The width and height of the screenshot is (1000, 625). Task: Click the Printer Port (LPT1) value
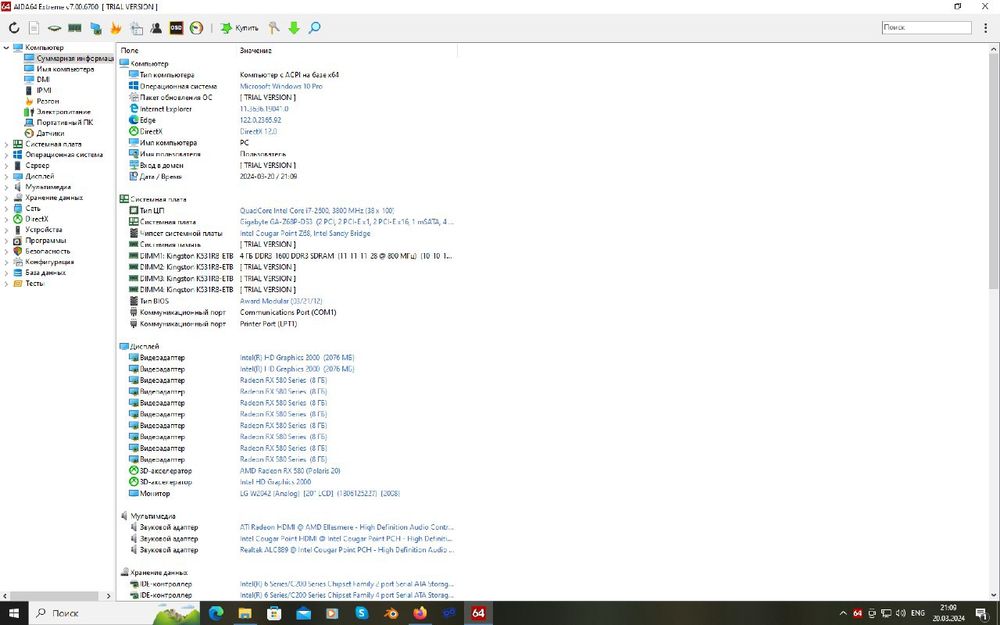pos(268,324)
